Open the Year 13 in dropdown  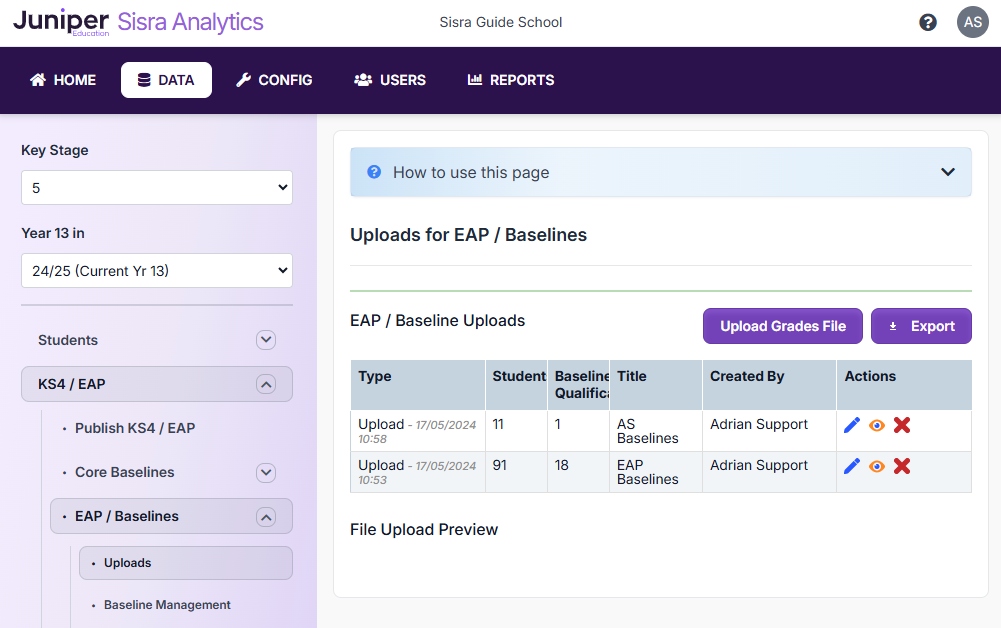tap(157, 271)
